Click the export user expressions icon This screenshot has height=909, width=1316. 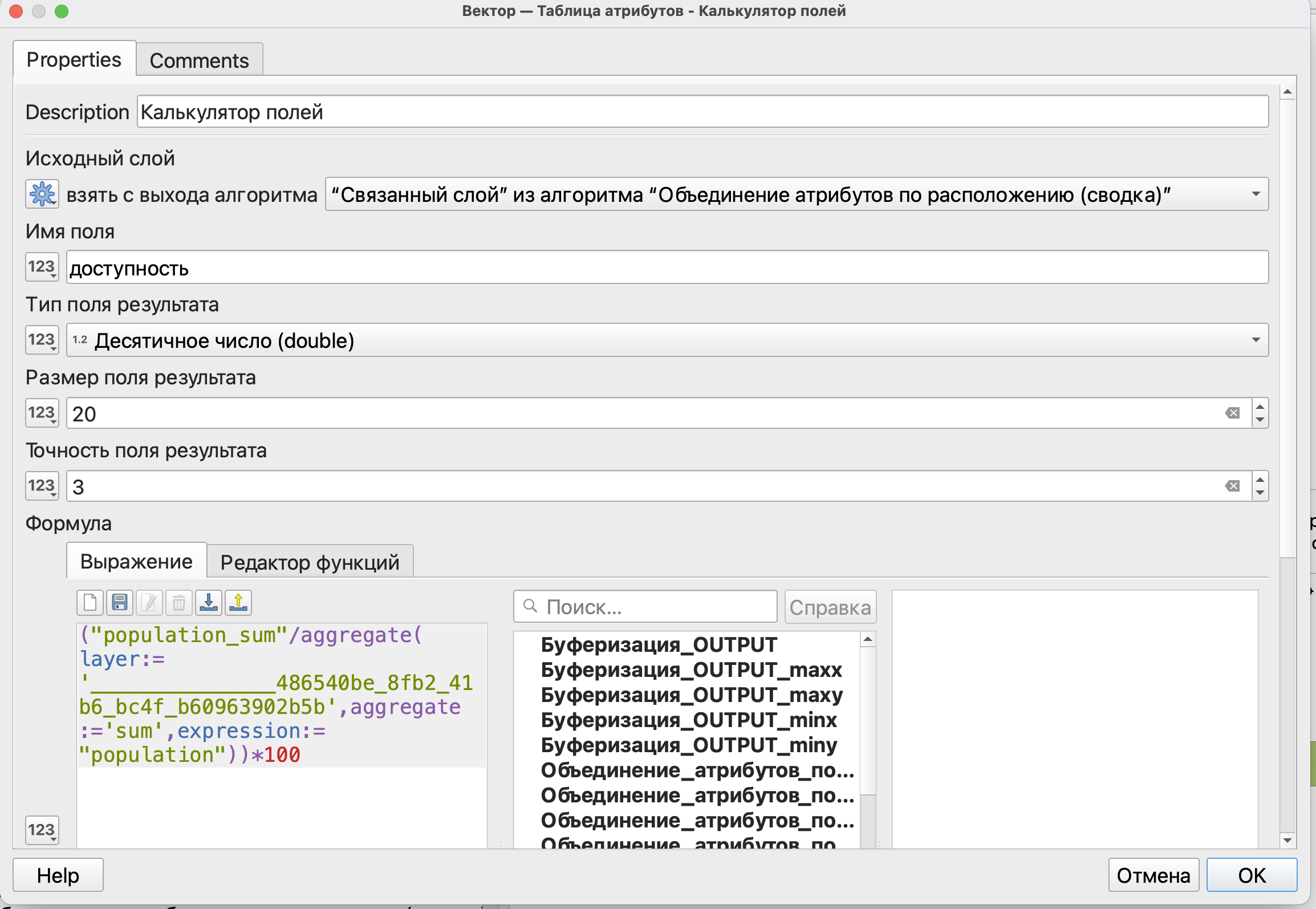pos(238,603)
